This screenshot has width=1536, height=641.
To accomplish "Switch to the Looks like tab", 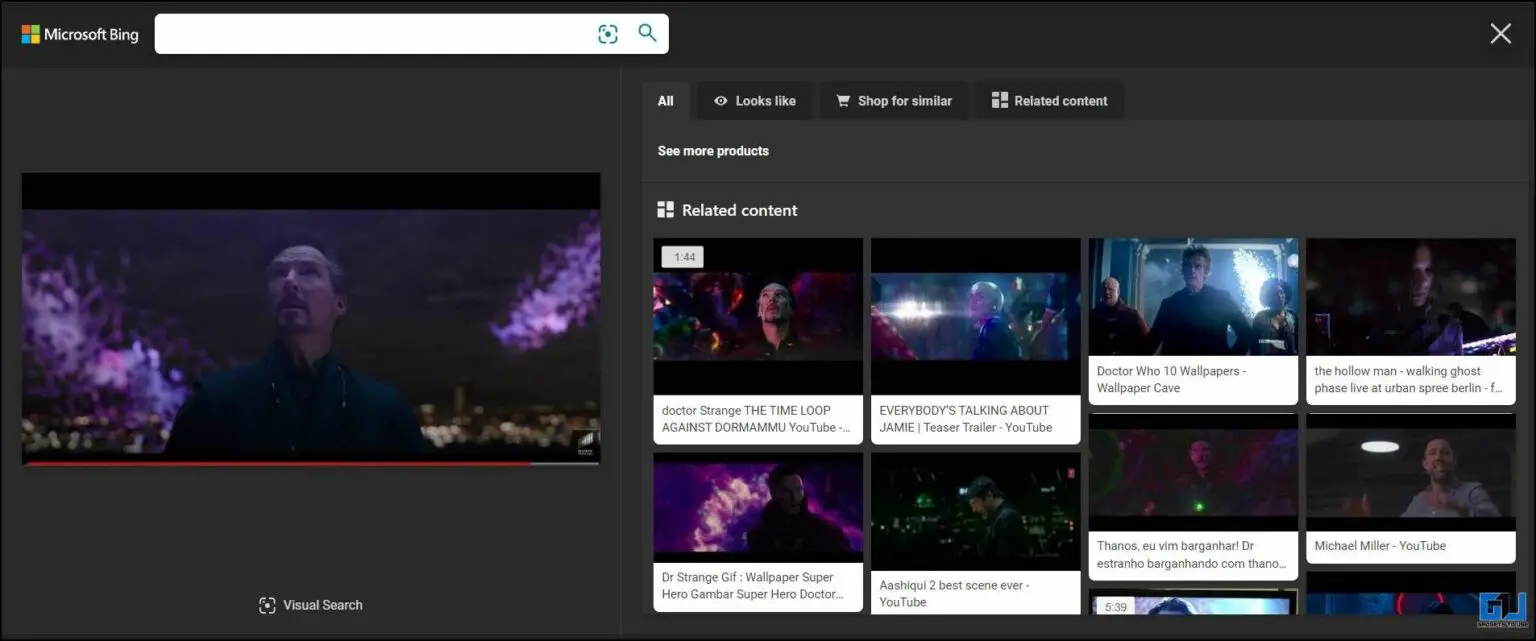I will (x=755, y=100).
